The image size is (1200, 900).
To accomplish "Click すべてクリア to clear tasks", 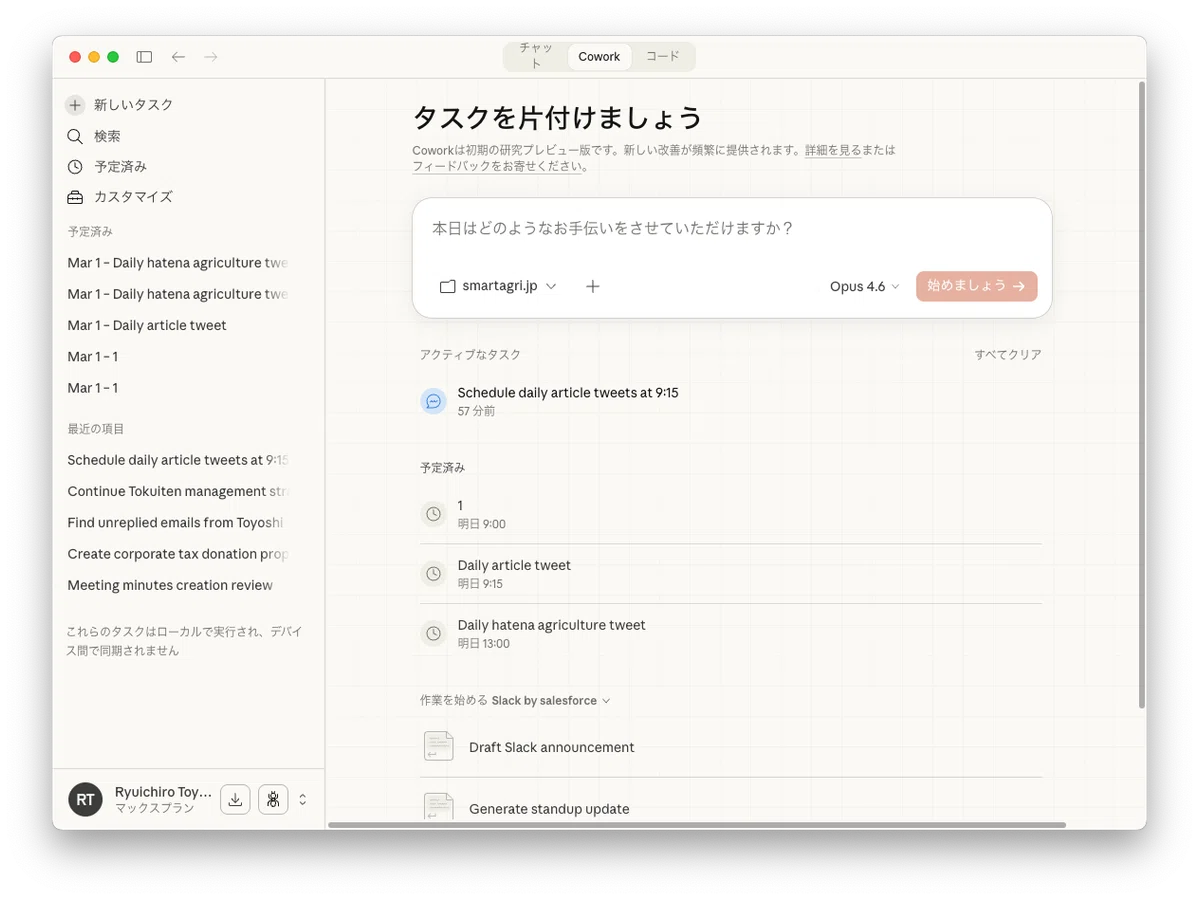I will pos(1008,355).
